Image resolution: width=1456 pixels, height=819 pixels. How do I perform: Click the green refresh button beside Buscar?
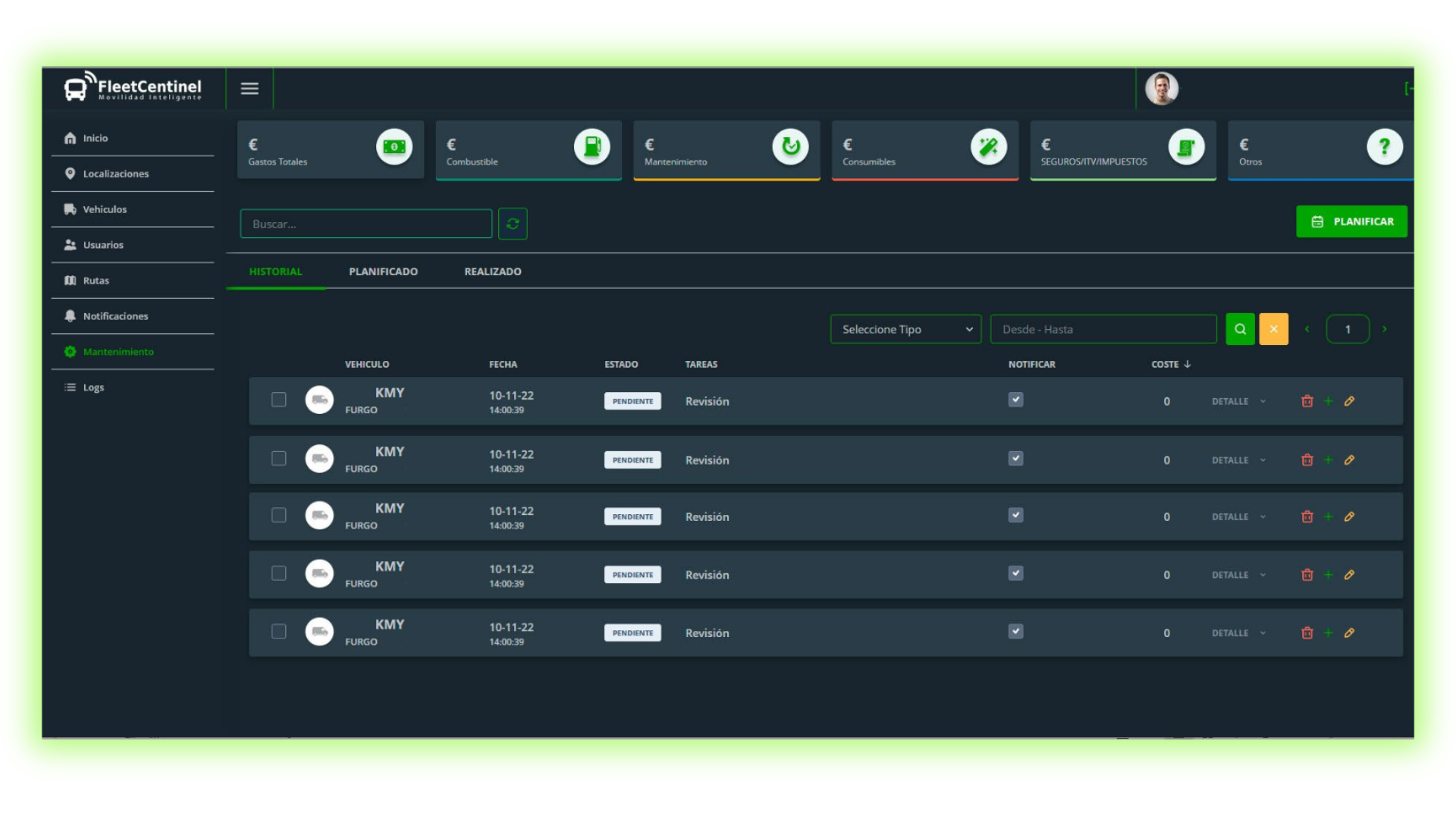(513, 224)
